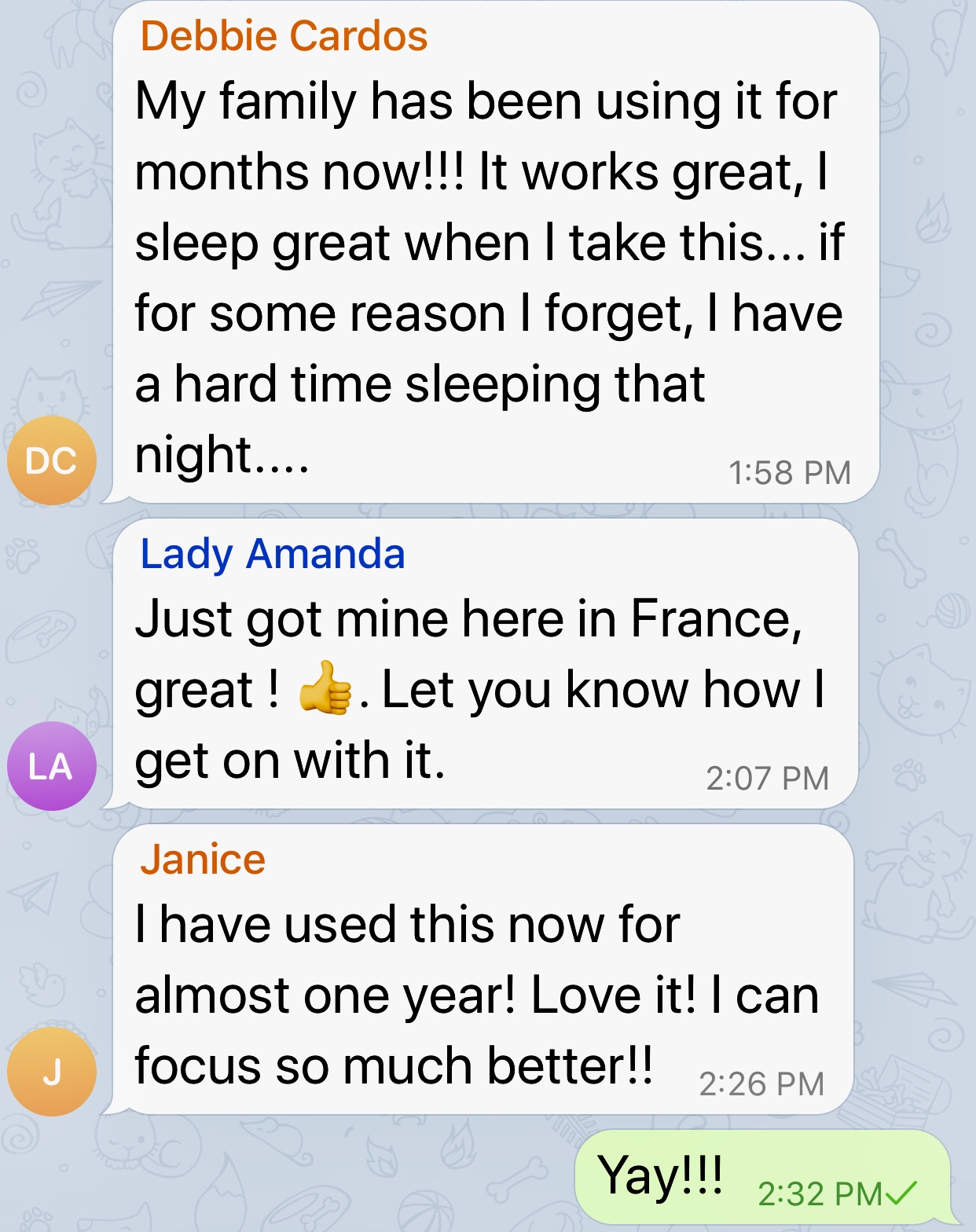Viewport: 976px width, 1232px height.
Task: Click the green sent checkmark on Yay message
Action: pos(901,1193)
